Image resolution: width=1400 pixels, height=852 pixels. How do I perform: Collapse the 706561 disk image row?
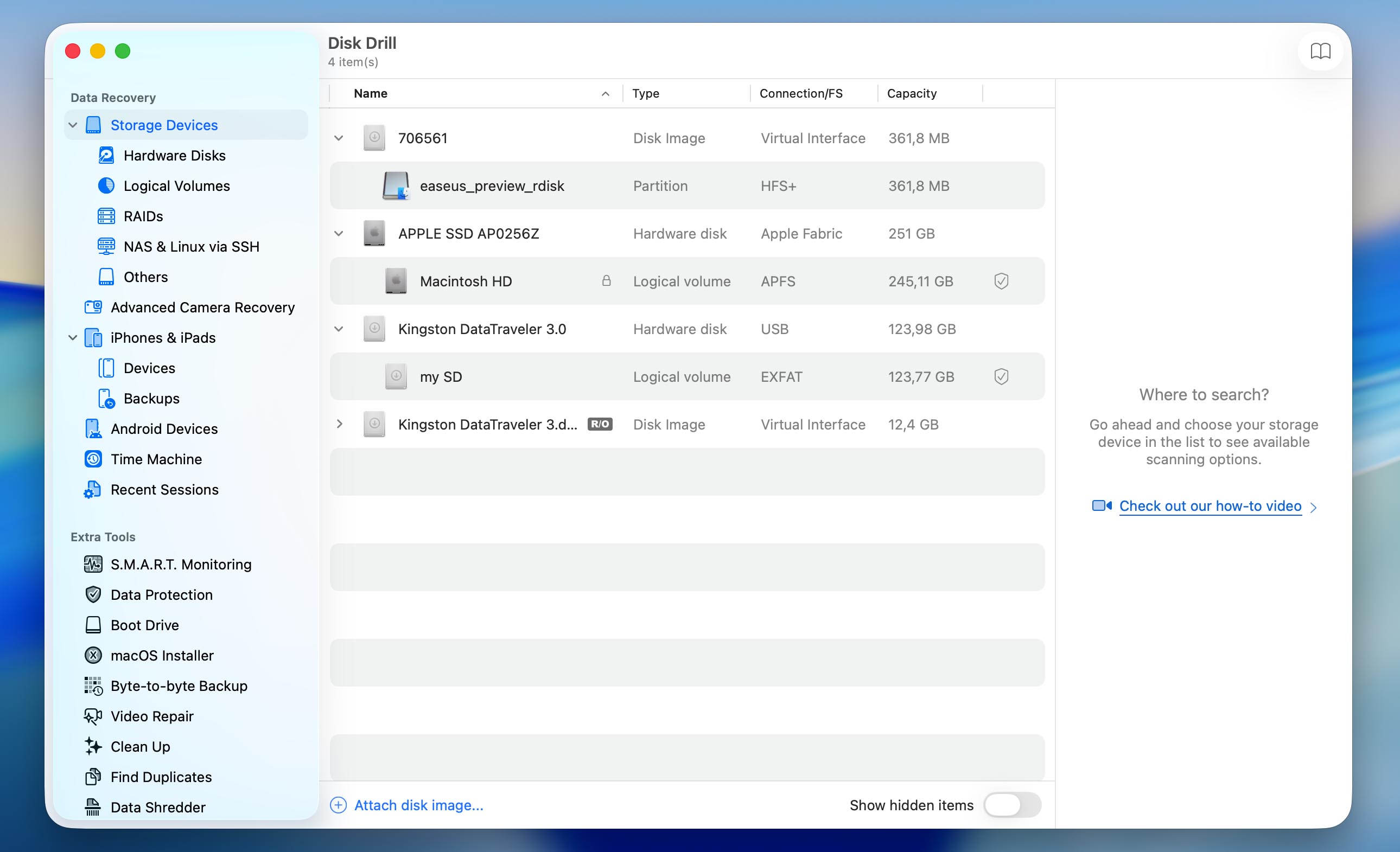click(339, 138)
